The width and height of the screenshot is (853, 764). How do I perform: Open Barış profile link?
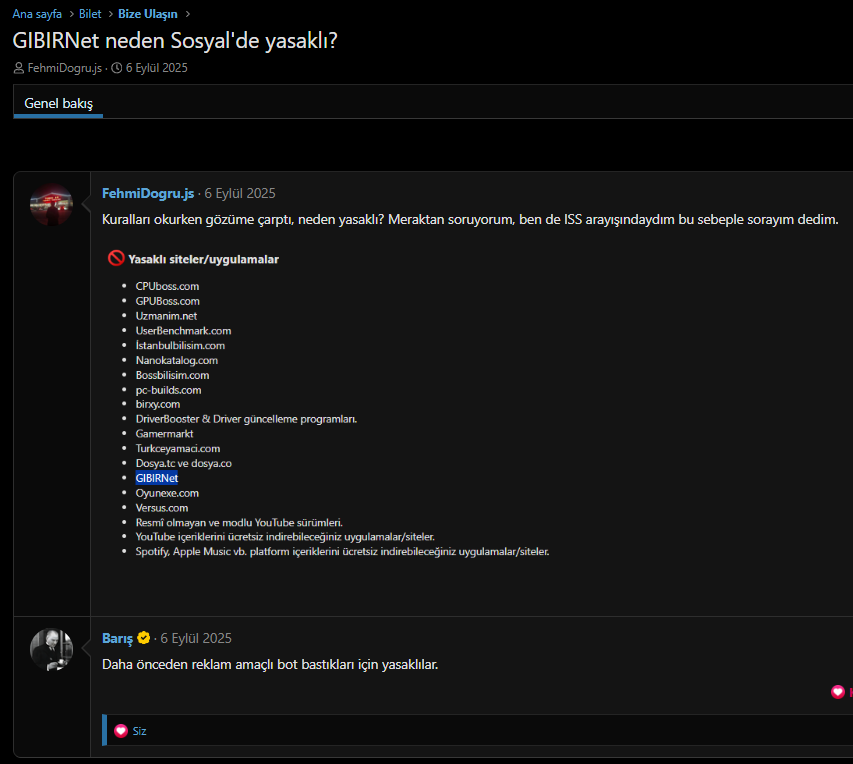click(118, 638)
